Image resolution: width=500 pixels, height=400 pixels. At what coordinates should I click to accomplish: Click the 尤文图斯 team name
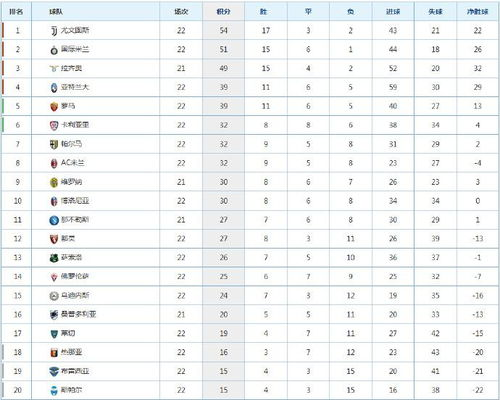coord(75,30)
